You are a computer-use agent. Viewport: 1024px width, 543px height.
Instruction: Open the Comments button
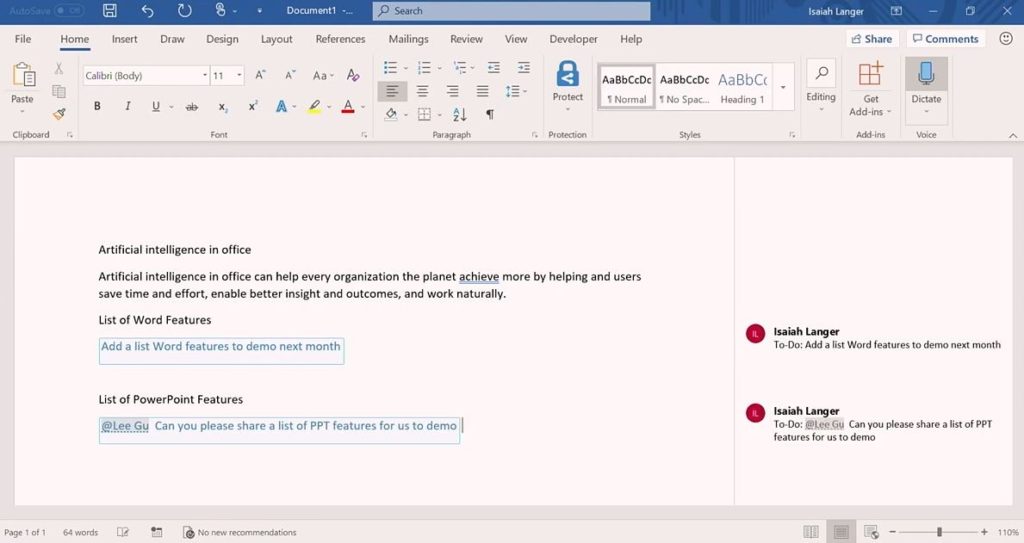(x=945, y=39)
